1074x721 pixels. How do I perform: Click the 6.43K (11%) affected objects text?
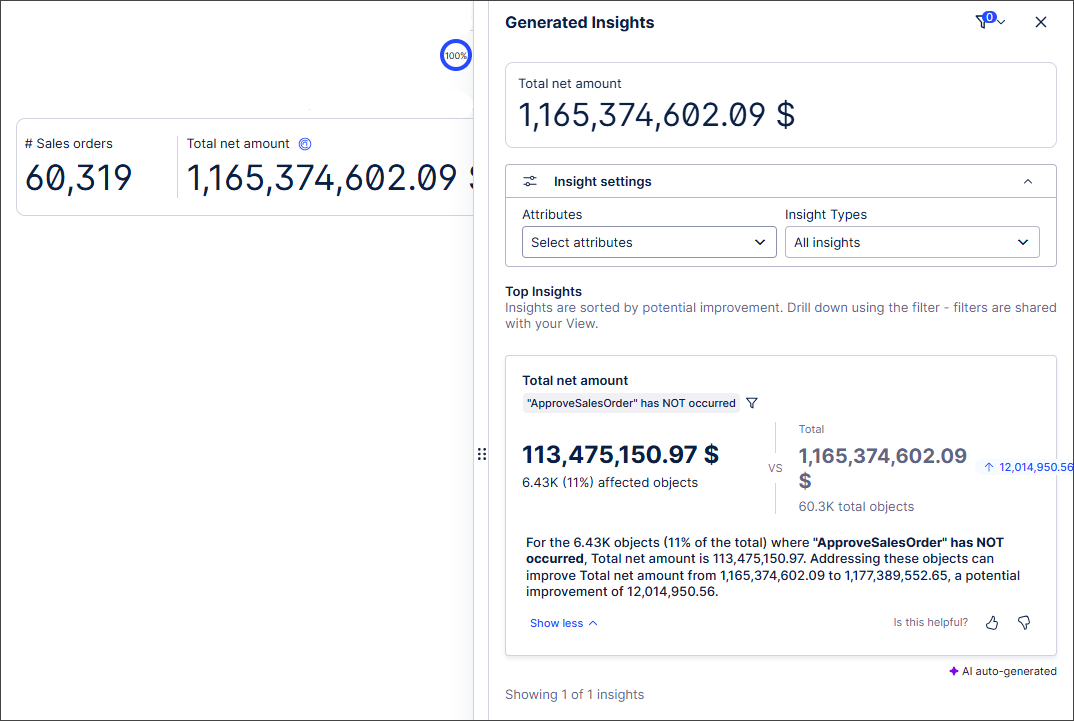[610, 483]
